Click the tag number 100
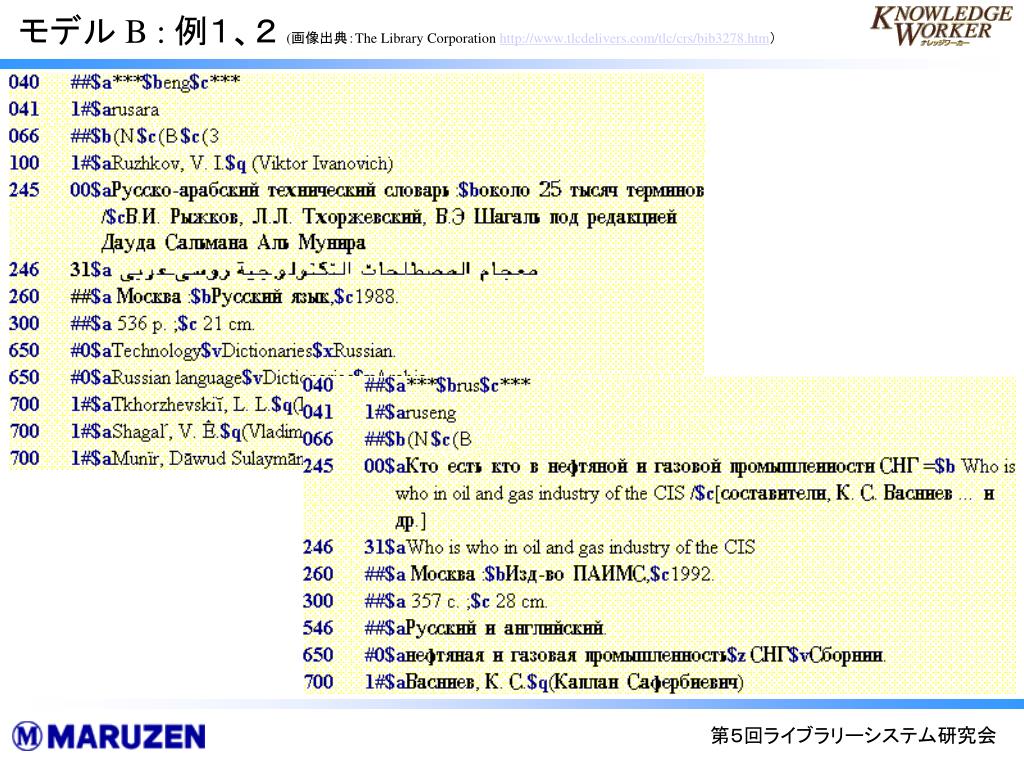The image size is (1024, 768). point(24,163)
